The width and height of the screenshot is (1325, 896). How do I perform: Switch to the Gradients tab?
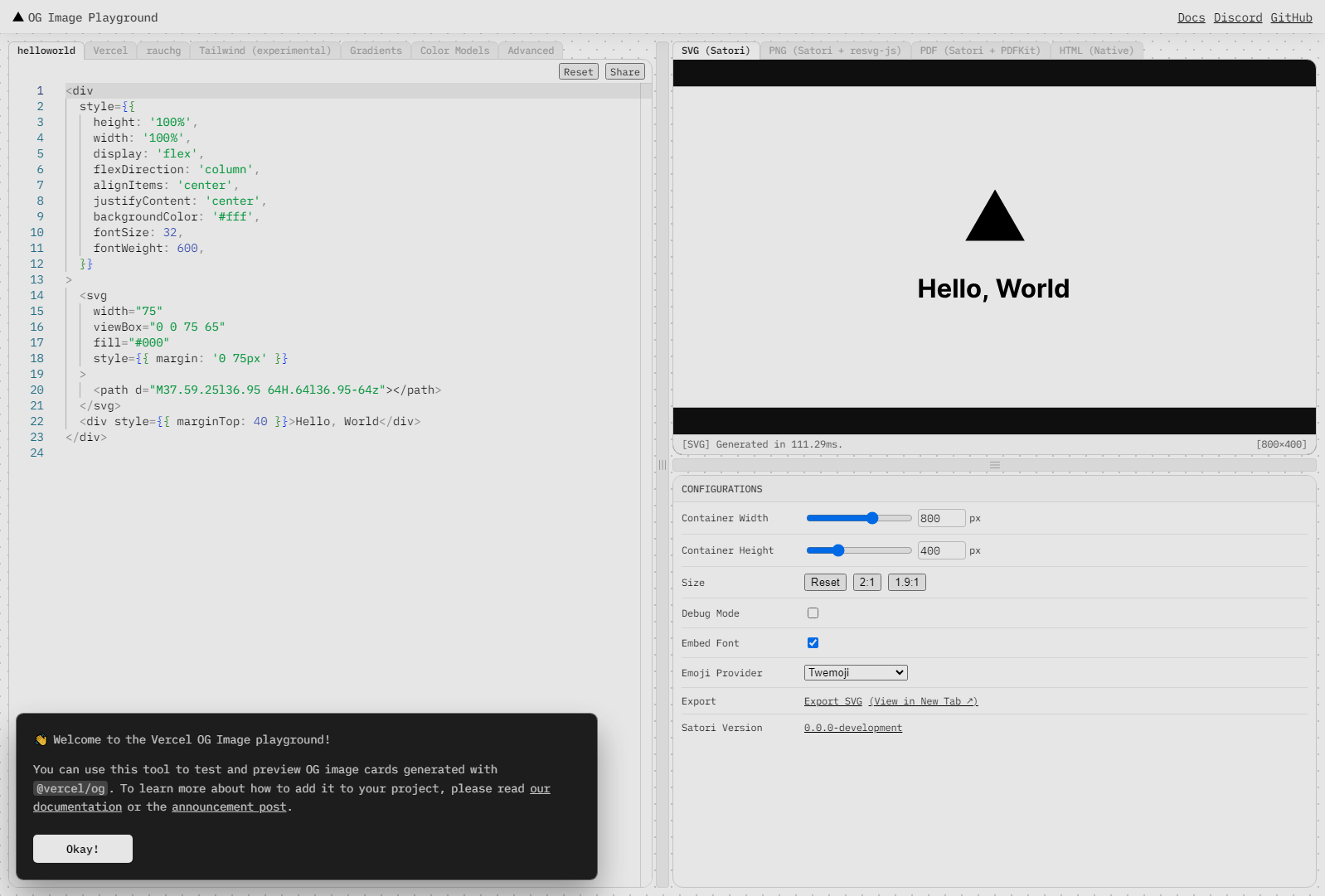click(376, 51)
